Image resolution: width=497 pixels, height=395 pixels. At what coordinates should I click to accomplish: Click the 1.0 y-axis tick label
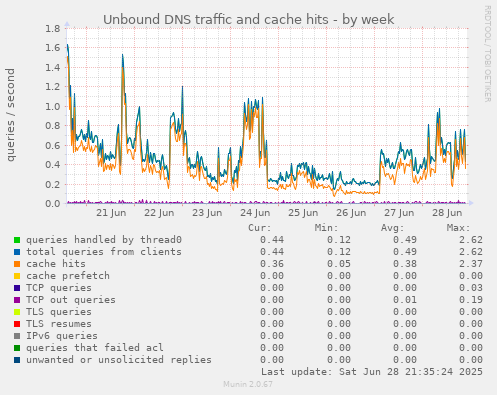[x=53, y=106]
